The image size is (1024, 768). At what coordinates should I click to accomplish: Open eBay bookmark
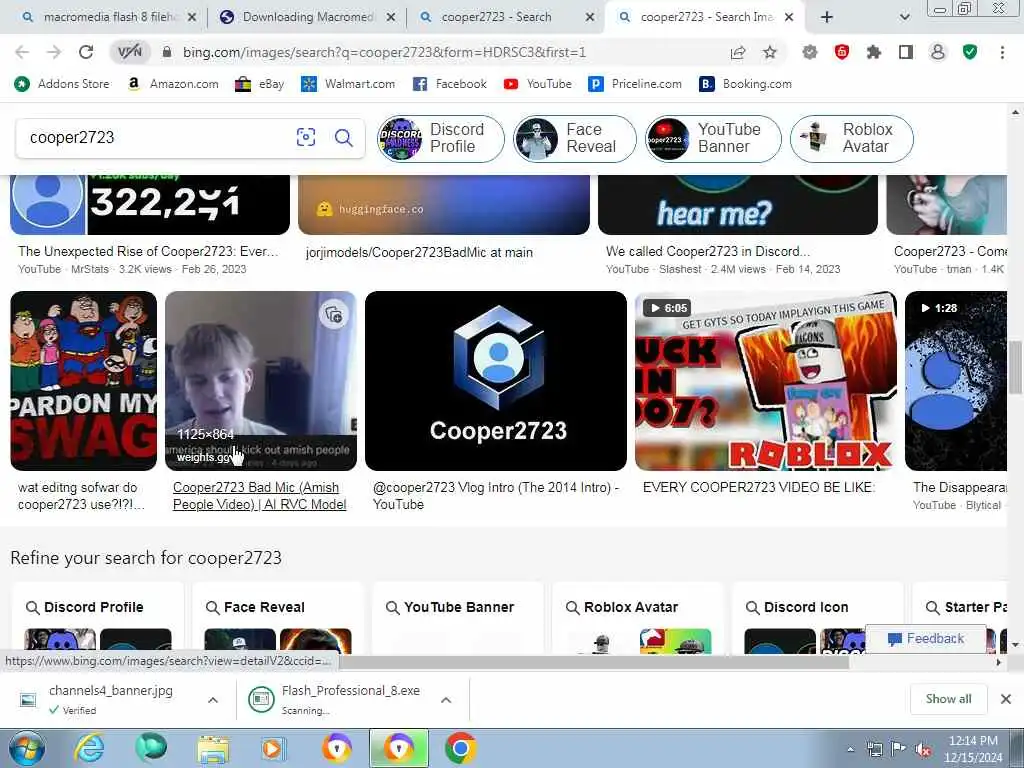tap(260, 84)
